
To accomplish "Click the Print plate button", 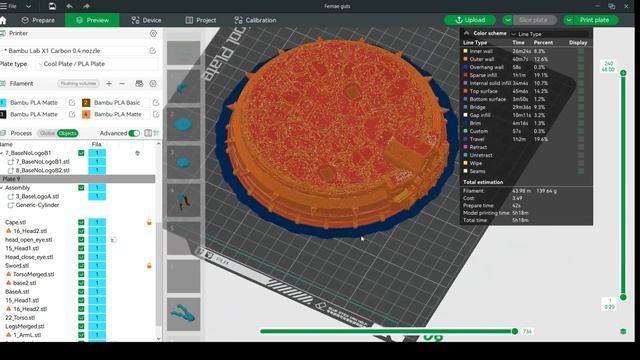I will pyautogui.click(x=595, y=20).
